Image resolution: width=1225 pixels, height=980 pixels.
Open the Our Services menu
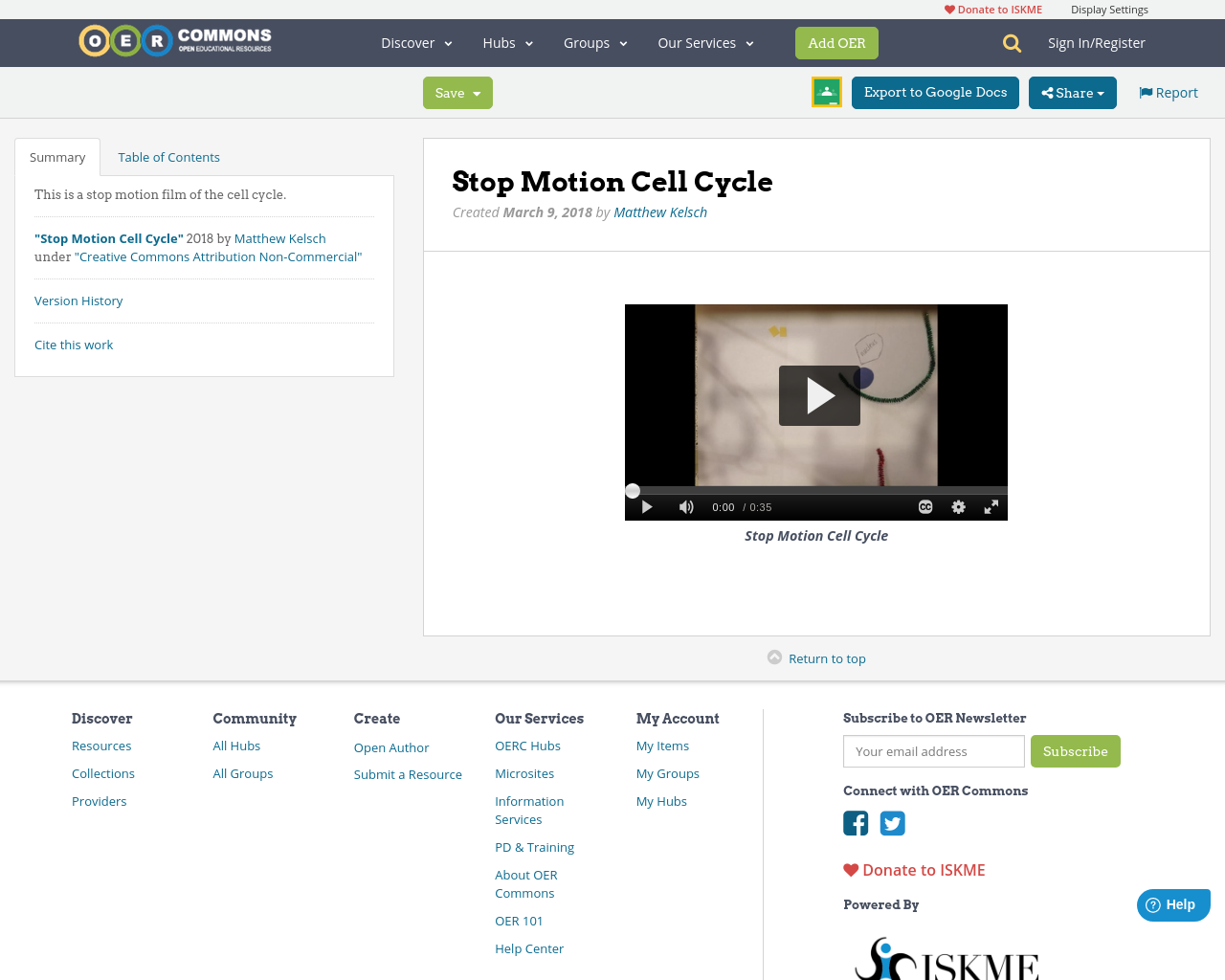point(704,42)
